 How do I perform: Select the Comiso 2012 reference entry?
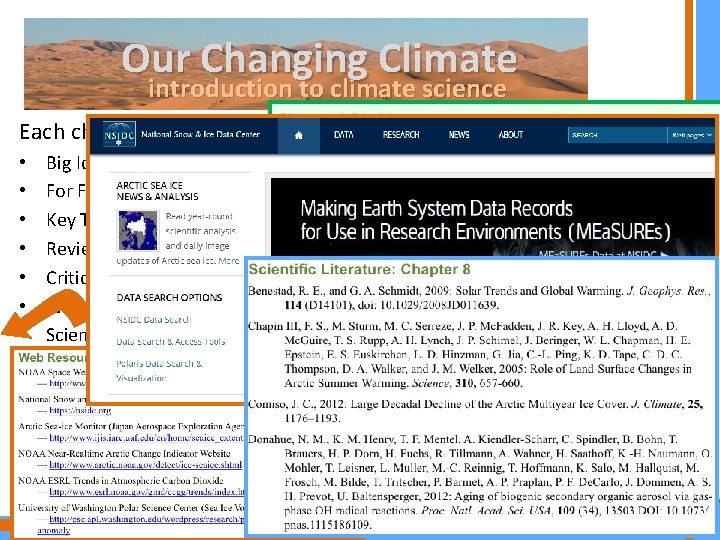point(476,411)
